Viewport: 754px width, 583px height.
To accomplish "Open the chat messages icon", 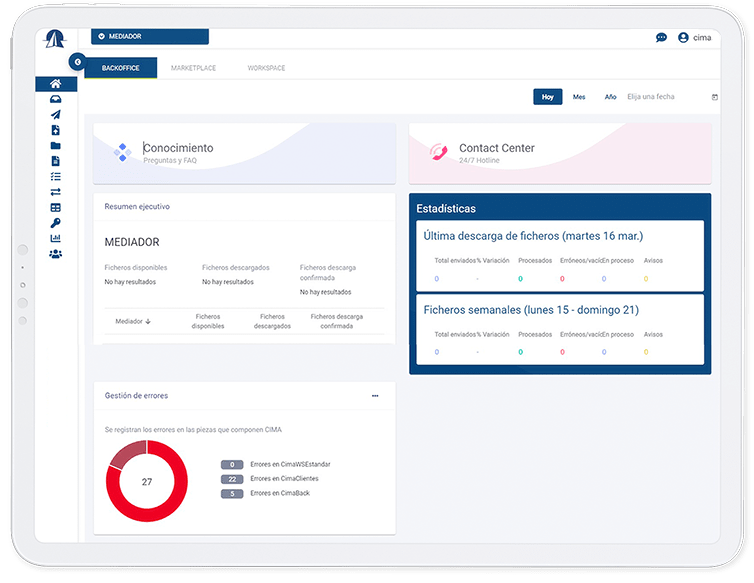I will (661, 38).
